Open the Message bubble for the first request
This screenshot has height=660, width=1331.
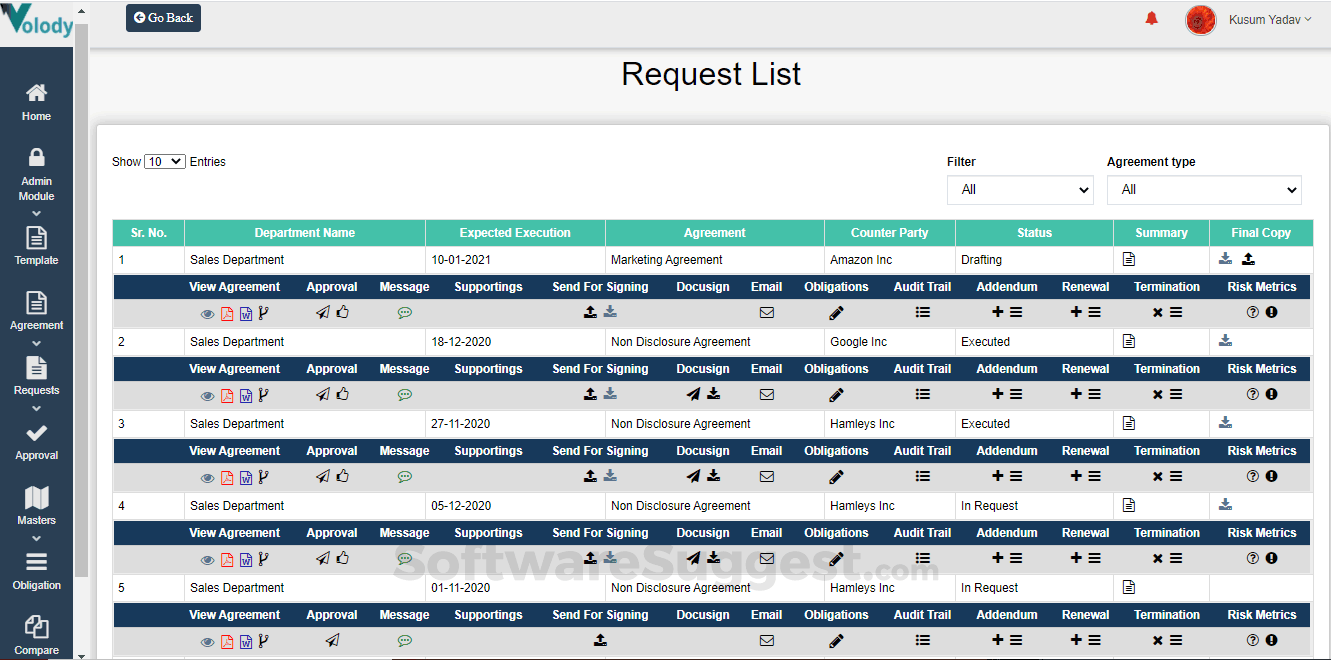point(404,313)
